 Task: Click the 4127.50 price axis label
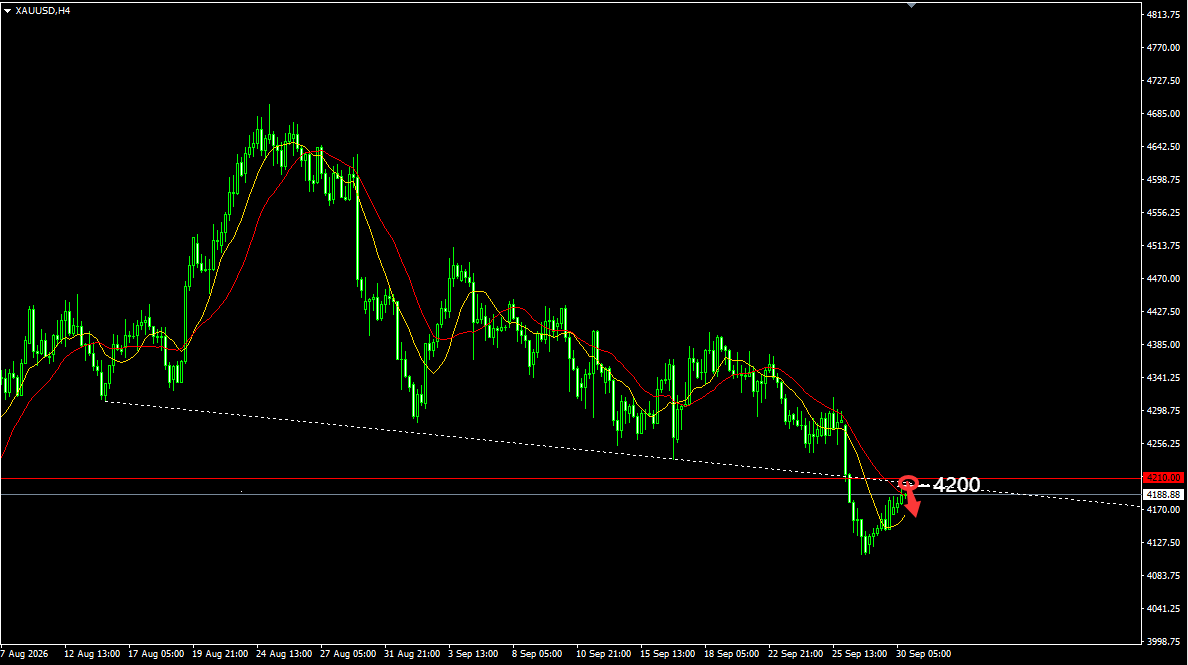(x=1164, y=543)
